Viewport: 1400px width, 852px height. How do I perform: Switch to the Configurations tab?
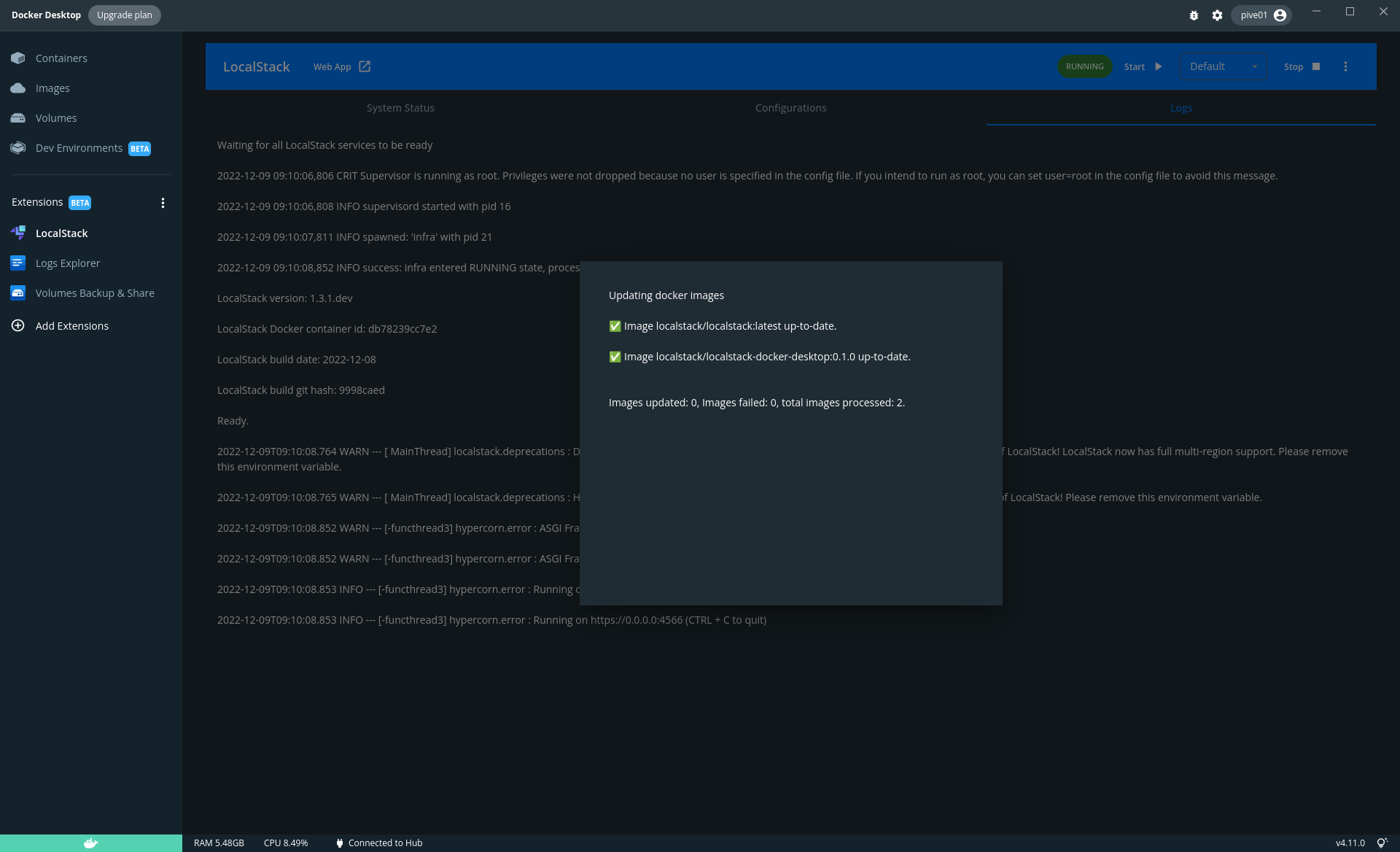tap(790, 108)
